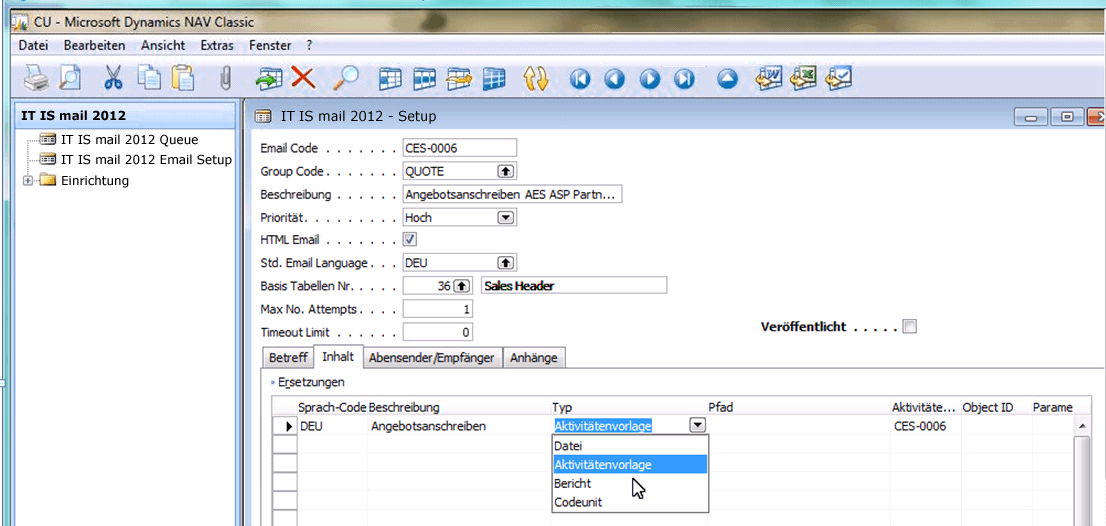Click the CES-0006 Aktivitäten cell in the grid
The width and height of the screenshot is (1106, 526).
(925, 426)
